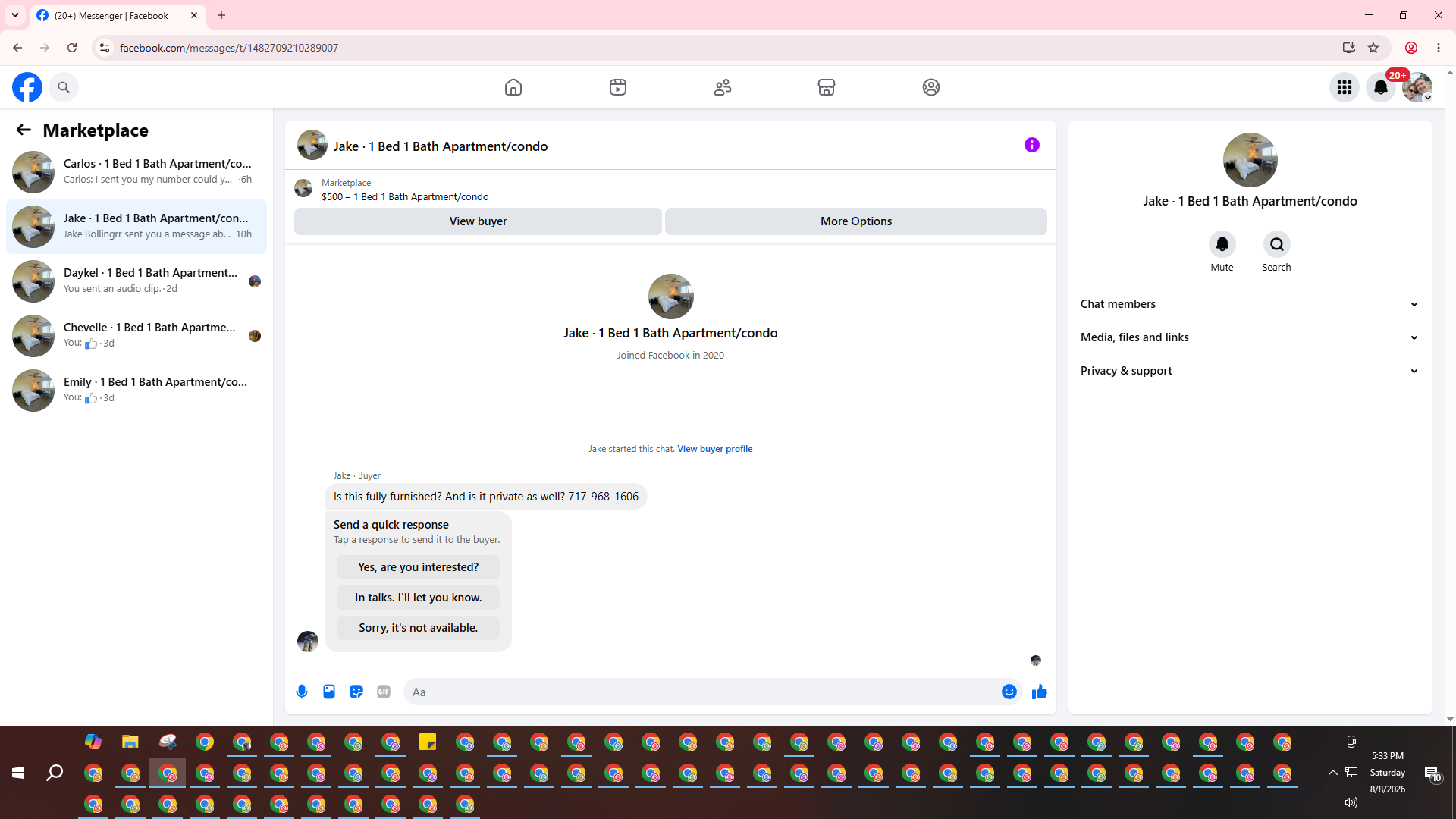
Task: Open the Windows Start menu
Action: [18, 773]
